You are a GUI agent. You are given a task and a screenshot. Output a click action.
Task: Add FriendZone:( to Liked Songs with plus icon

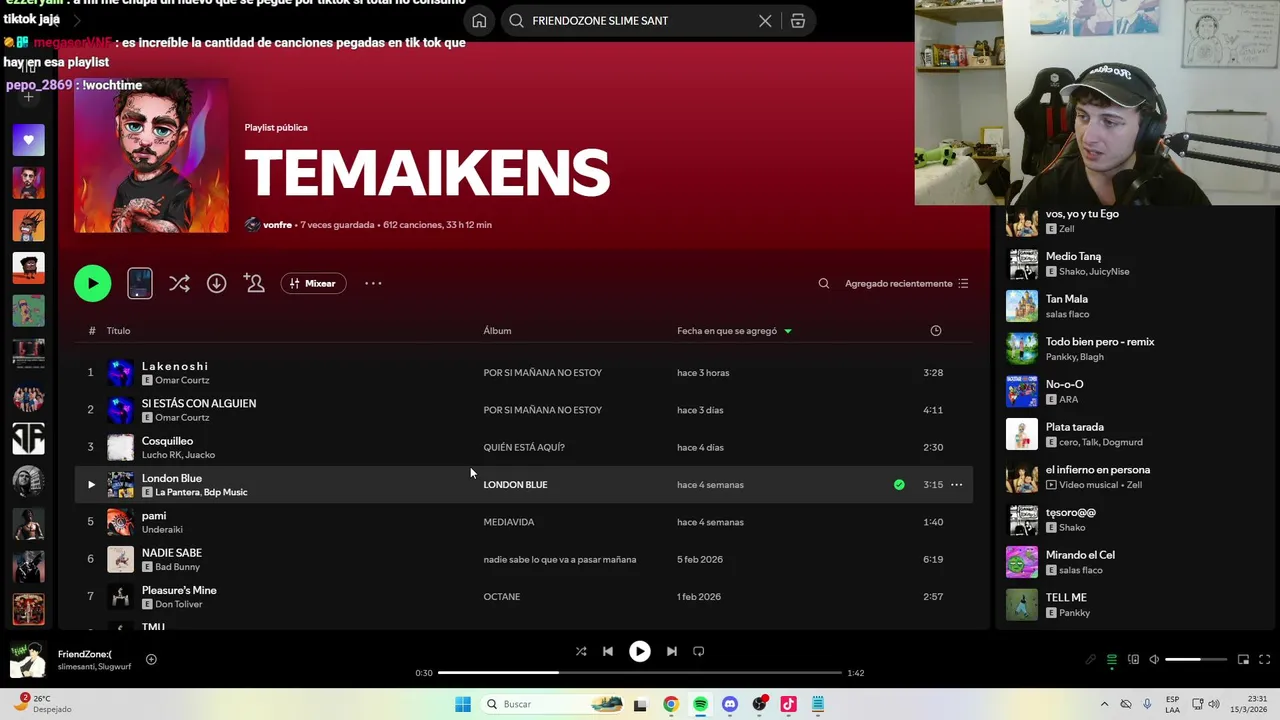(x=151, y=659)
